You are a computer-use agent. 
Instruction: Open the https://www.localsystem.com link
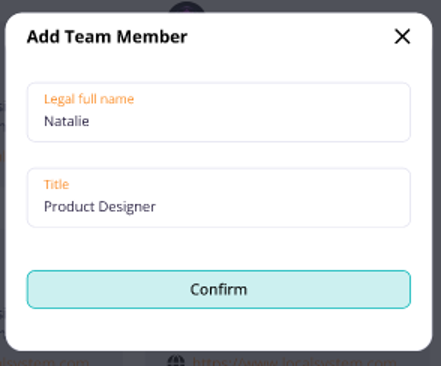[294, 362]
